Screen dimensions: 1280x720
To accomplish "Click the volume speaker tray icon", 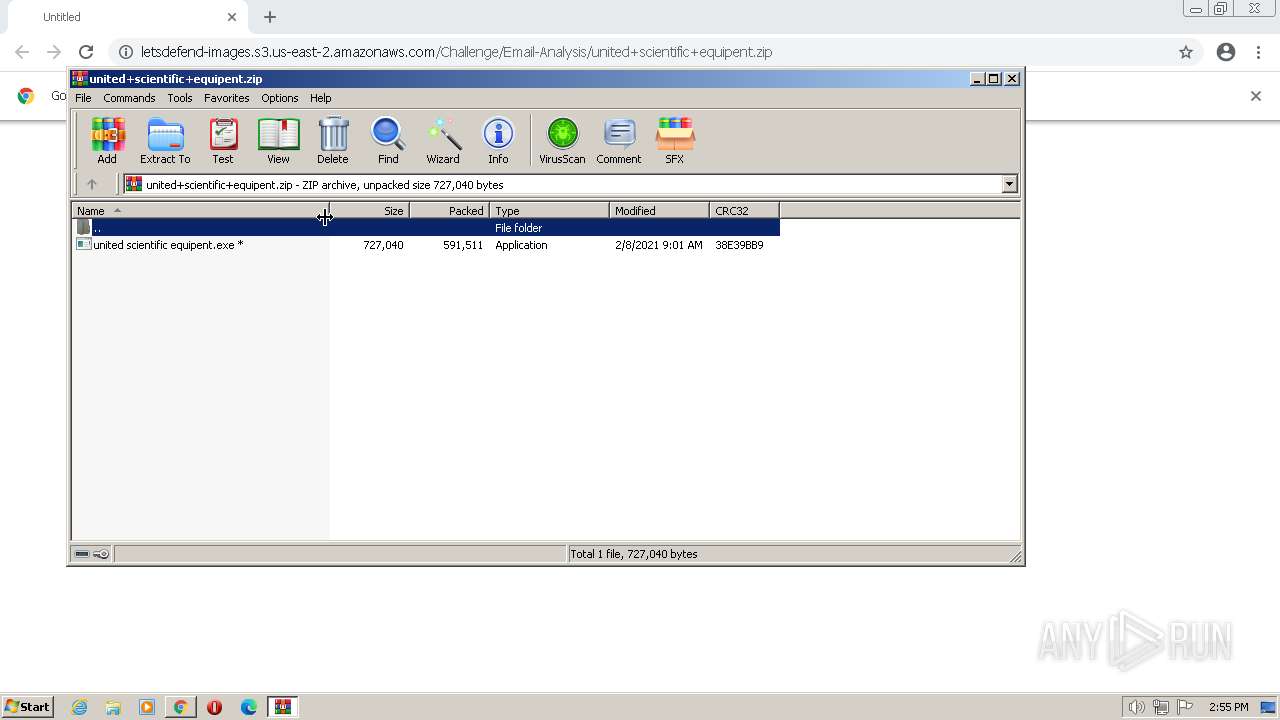I will pyautogui.click(x=1136, y=707).
